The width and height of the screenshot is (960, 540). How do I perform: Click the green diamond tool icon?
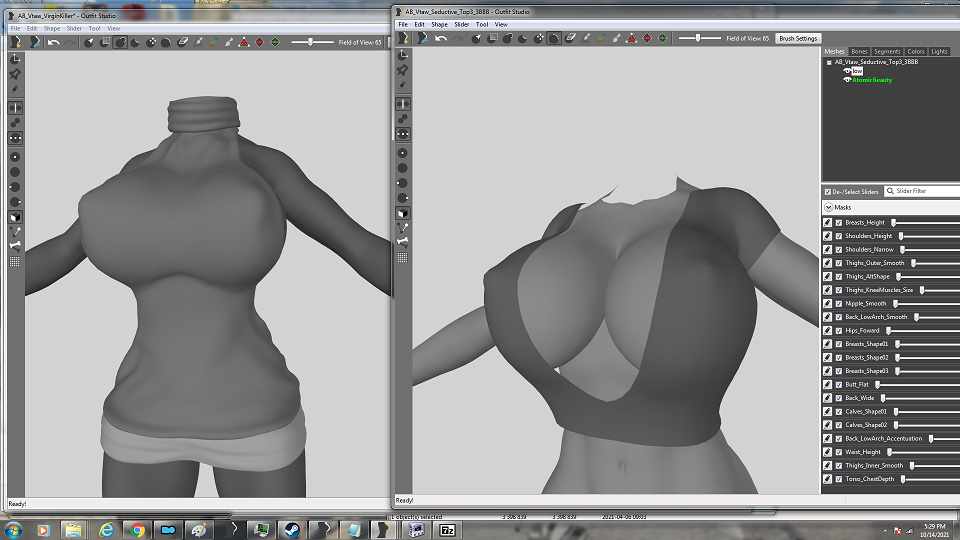662,38
